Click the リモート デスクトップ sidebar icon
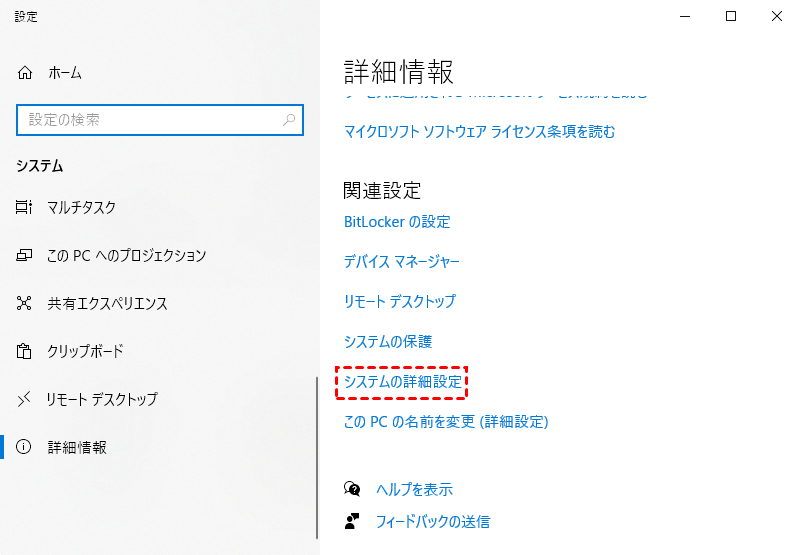Viewport: 800px width, 555px height. 24,399
